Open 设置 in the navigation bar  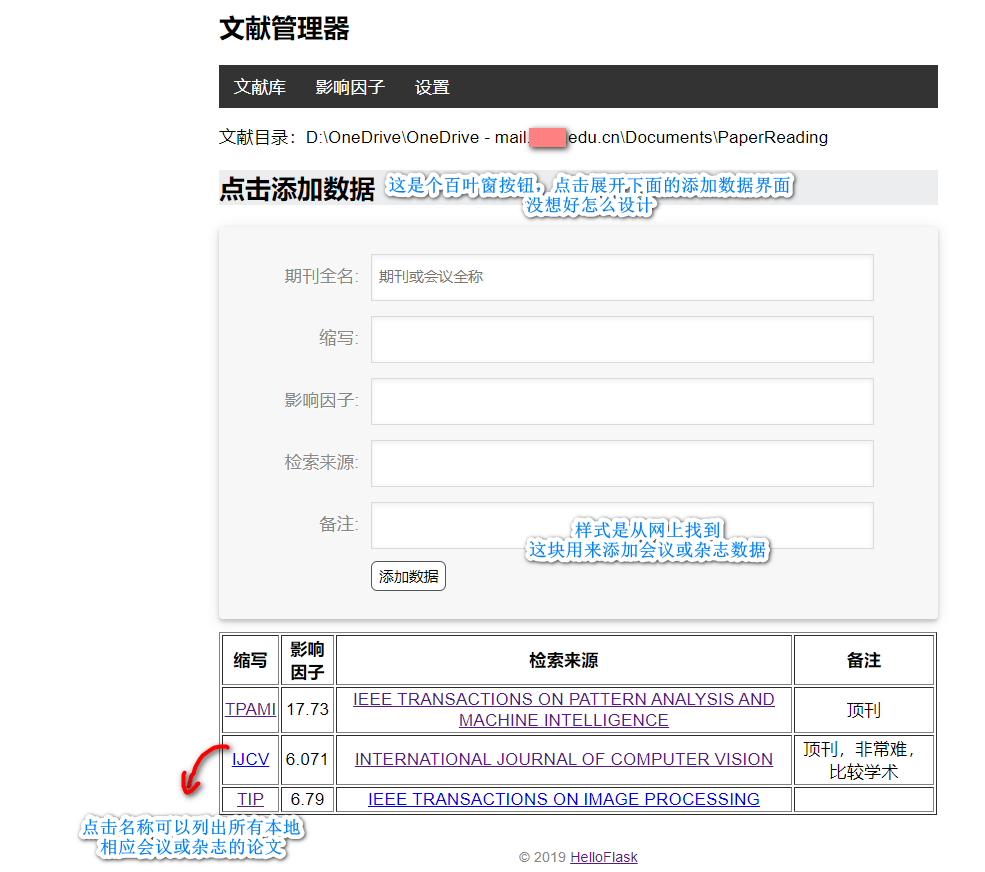pos(432,87)
